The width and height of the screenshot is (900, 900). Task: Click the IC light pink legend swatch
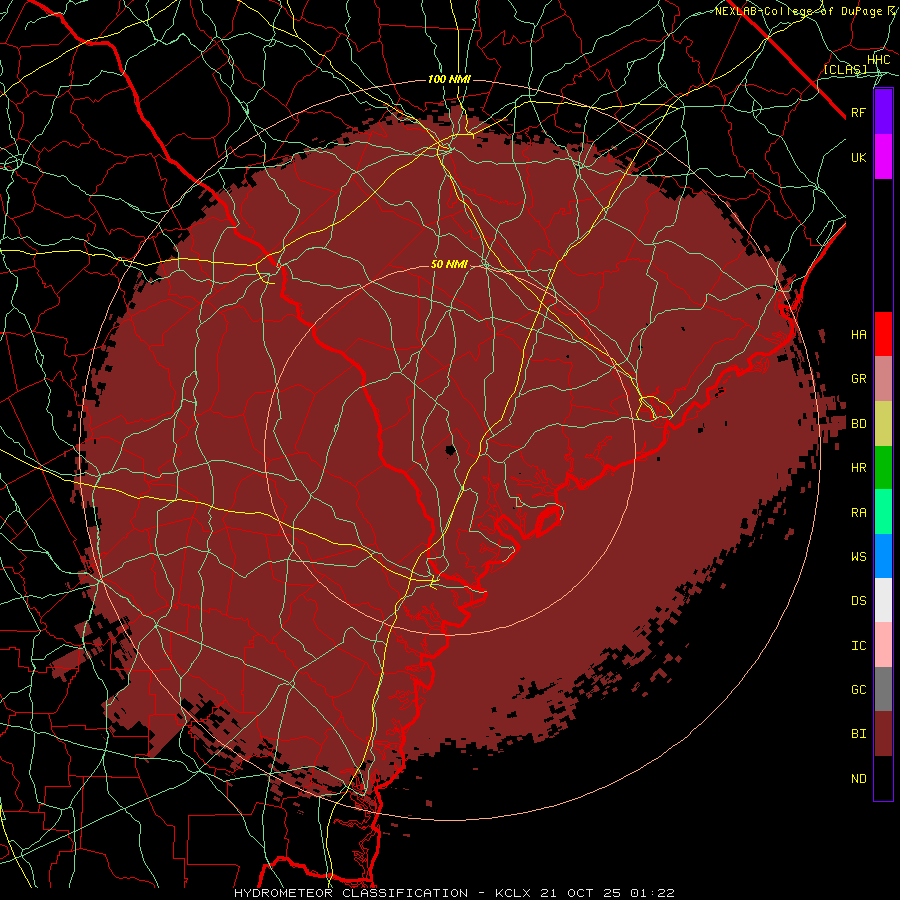coord(883,645)
